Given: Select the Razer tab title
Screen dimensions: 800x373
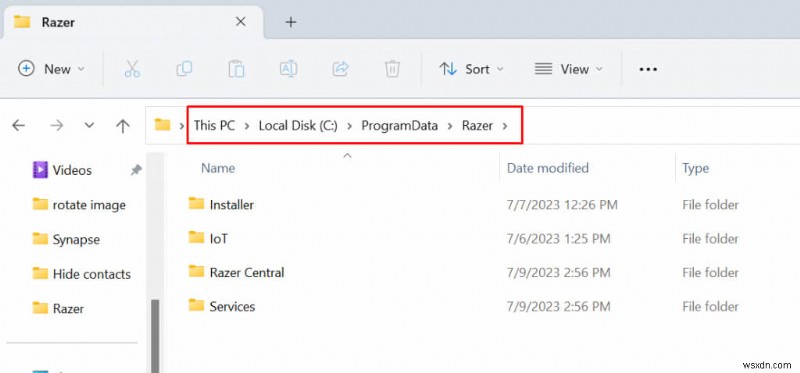Looking at the screenshot, I should click(58, 22).
